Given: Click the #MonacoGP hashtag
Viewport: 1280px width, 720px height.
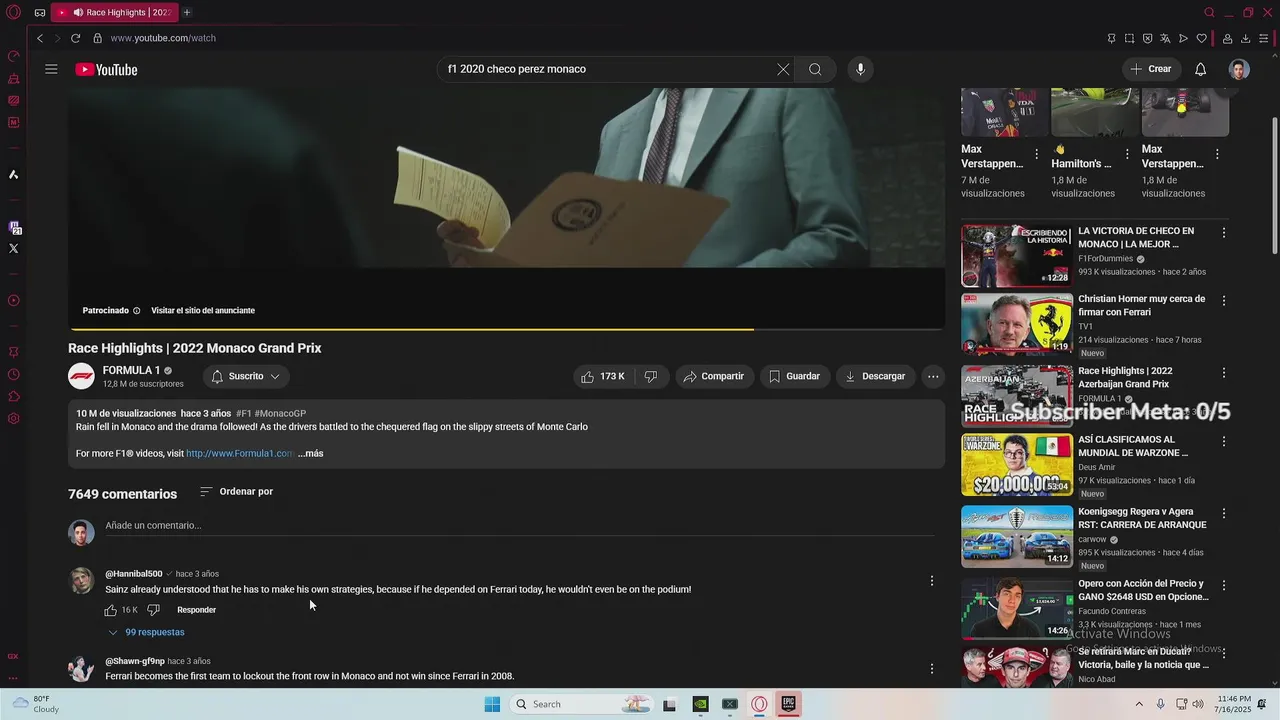Looking at the screenshot, I should [x=280, y=413].
